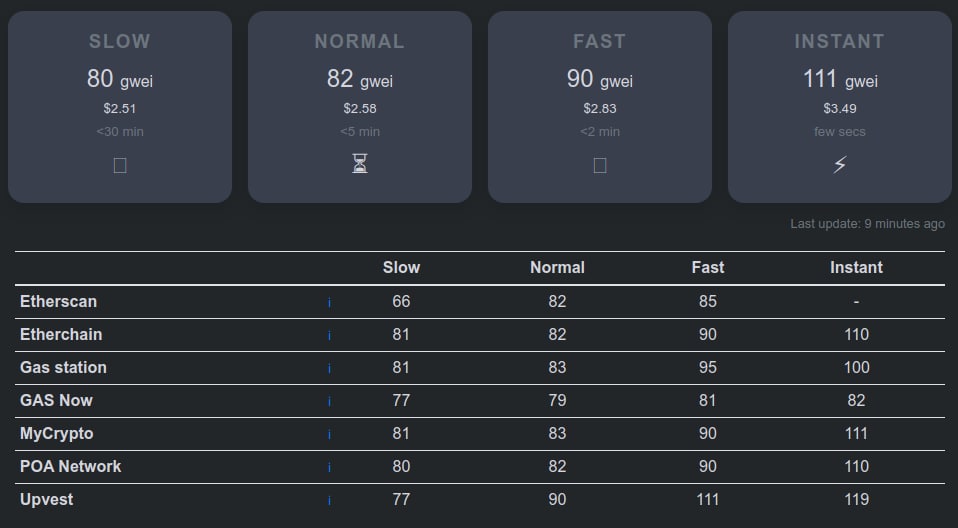This screenshot has height=528, width=958.
Task: Open the info icon for GAS Now
Action: 329,401
